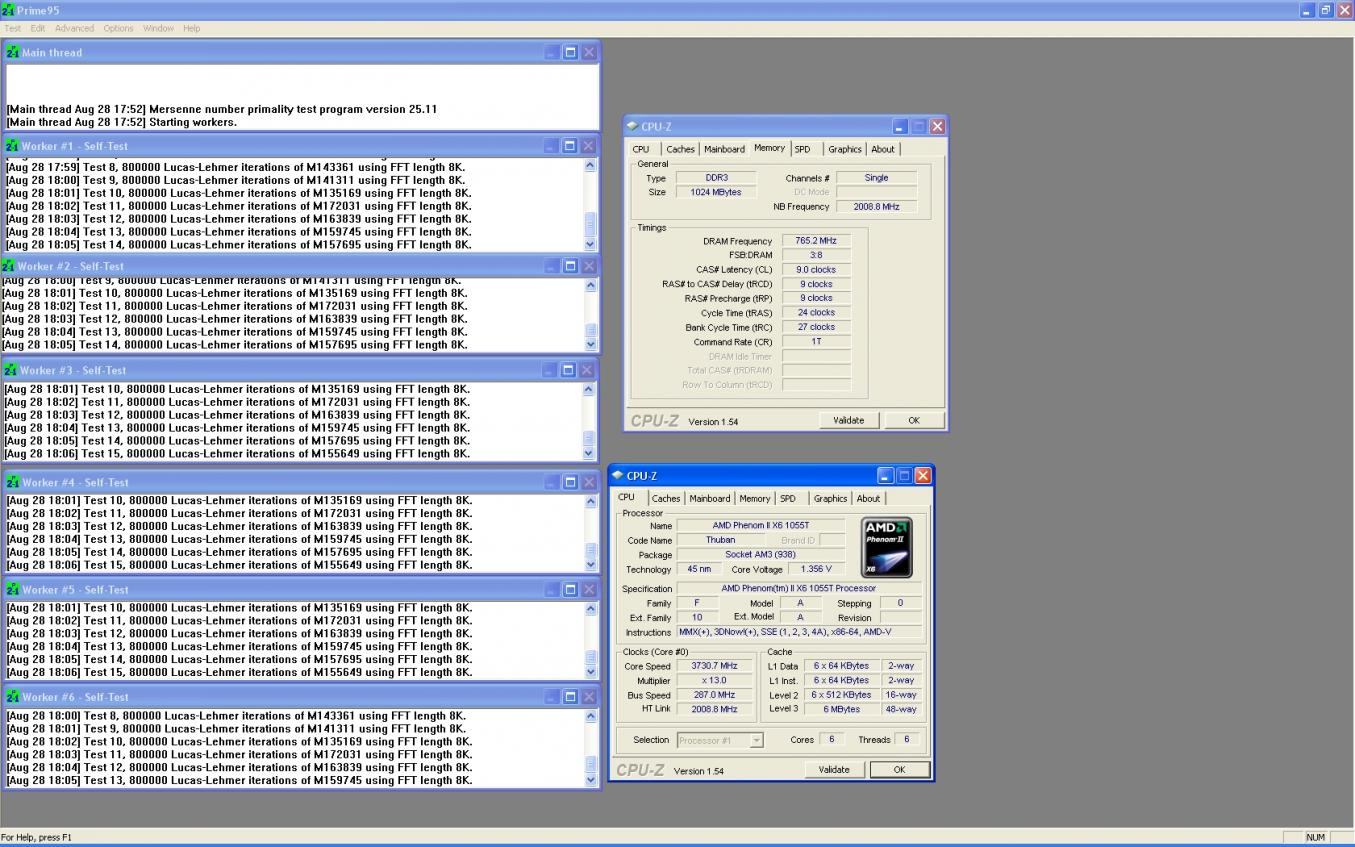Open the Help menu
This screenshot has height=847, width=1355.
pos(191,28)
